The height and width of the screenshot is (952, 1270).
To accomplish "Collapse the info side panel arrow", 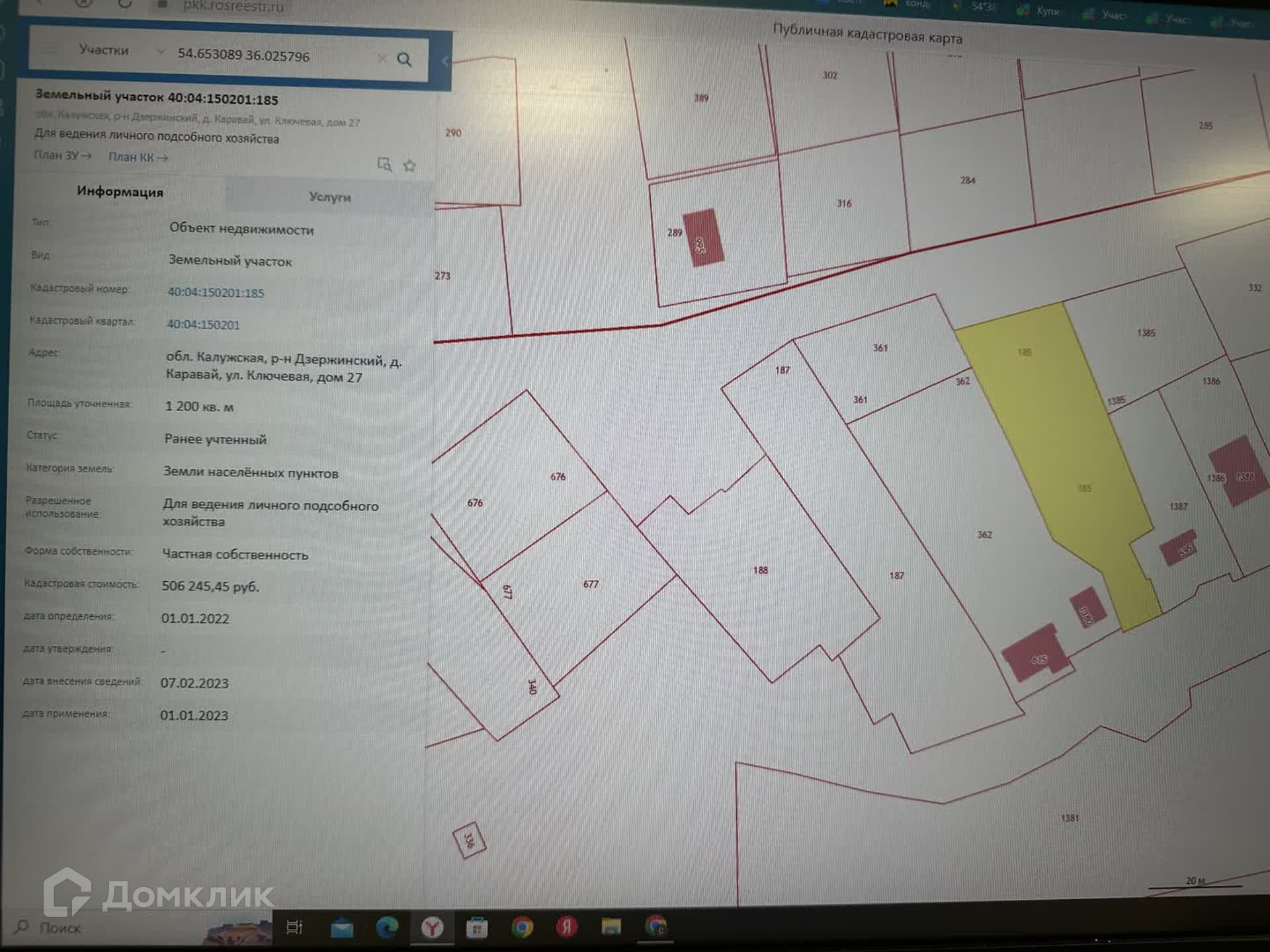I will click(x=445, y=61).
